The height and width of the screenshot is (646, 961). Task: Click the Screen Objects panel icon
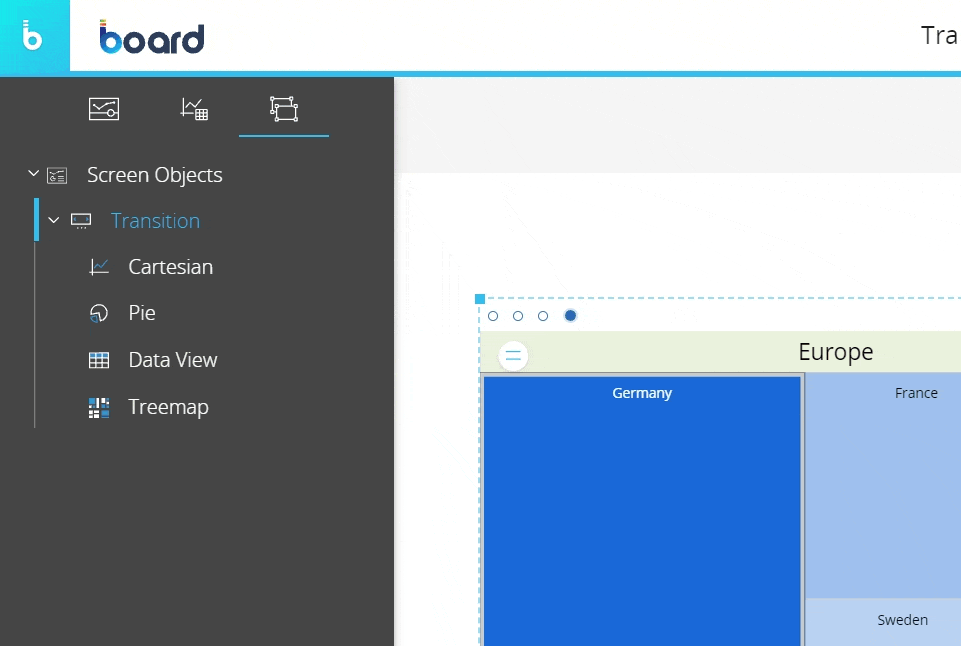coord(57,176)
